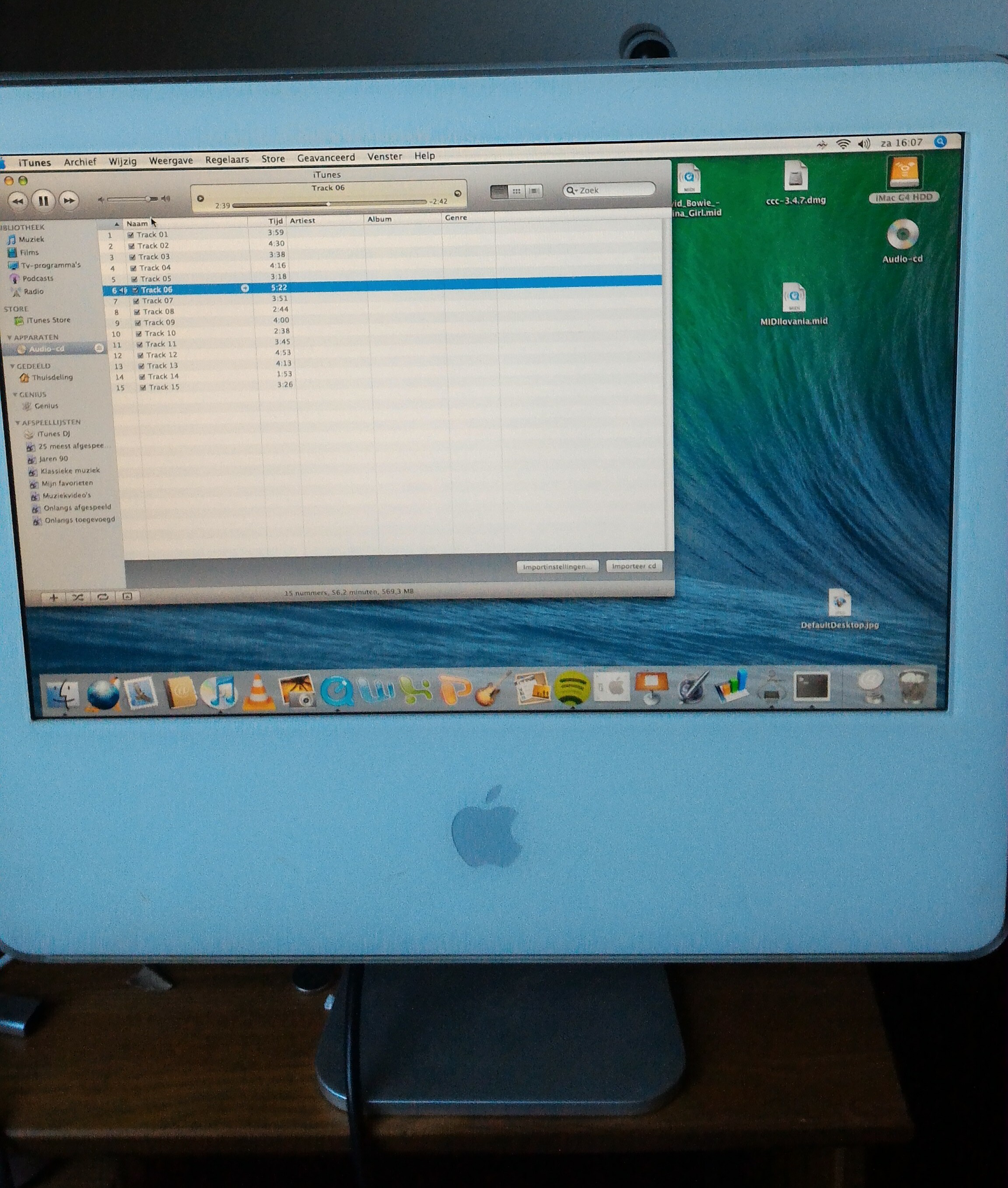Viewport: 1008px width, 1188px height.
Task: Open the Regelaars menu
Action: [x=227, y=159]
